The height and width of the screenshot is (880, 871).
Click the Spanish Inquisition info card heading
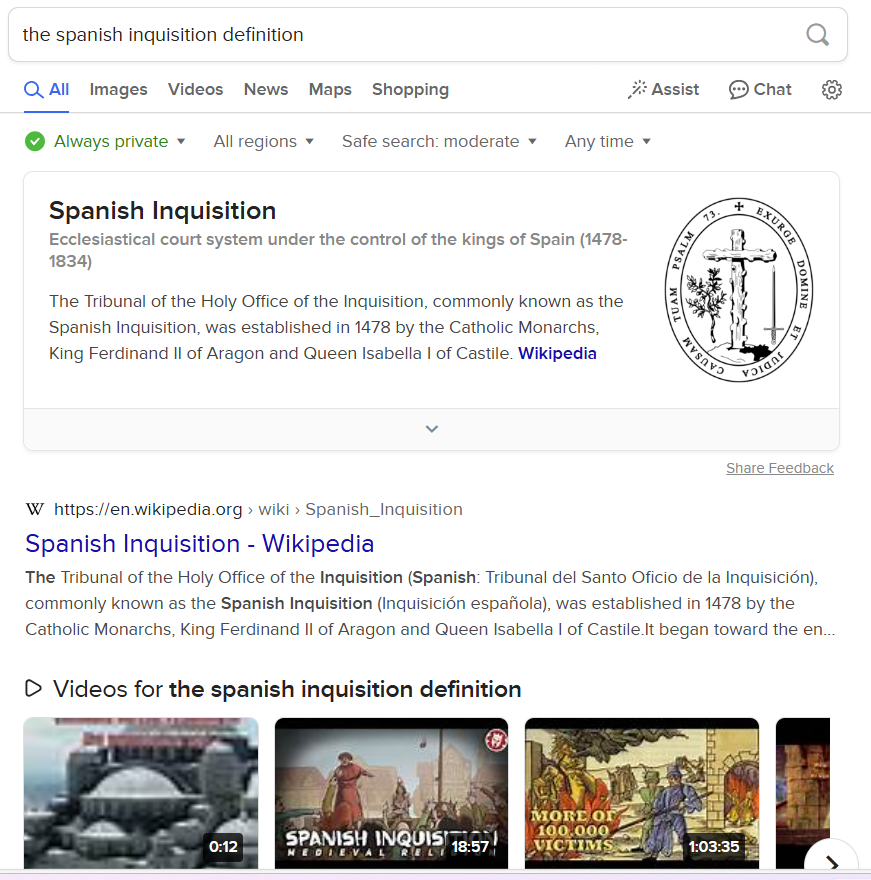click(163, 211)
